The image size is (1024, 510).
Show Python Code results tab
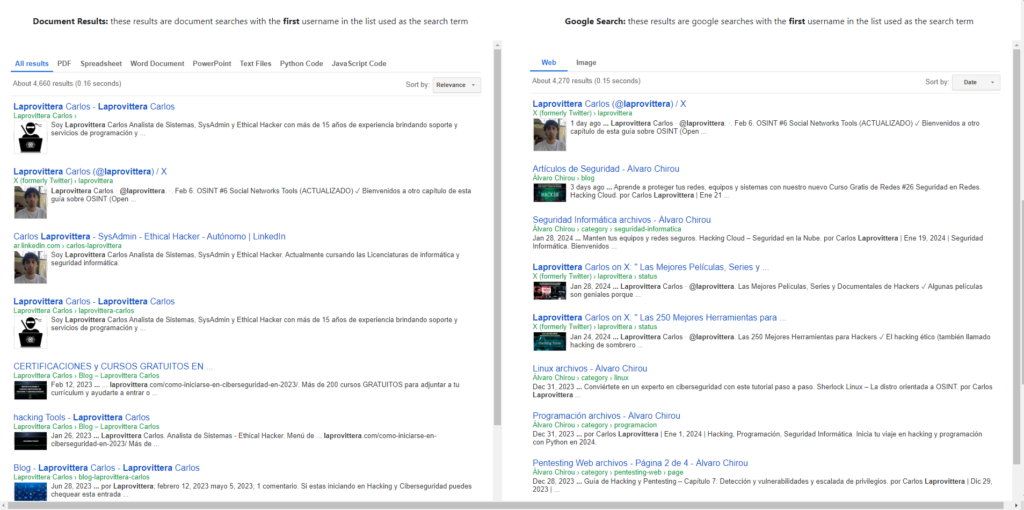pos(301,63)
